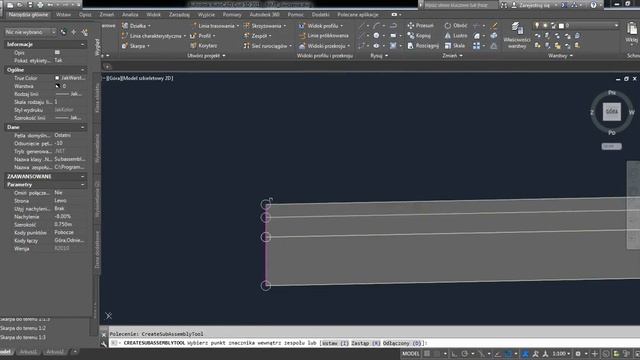Expand the Zmień panel flyout
The height and width of the screenshot is (360, 640).
point(453,56)
